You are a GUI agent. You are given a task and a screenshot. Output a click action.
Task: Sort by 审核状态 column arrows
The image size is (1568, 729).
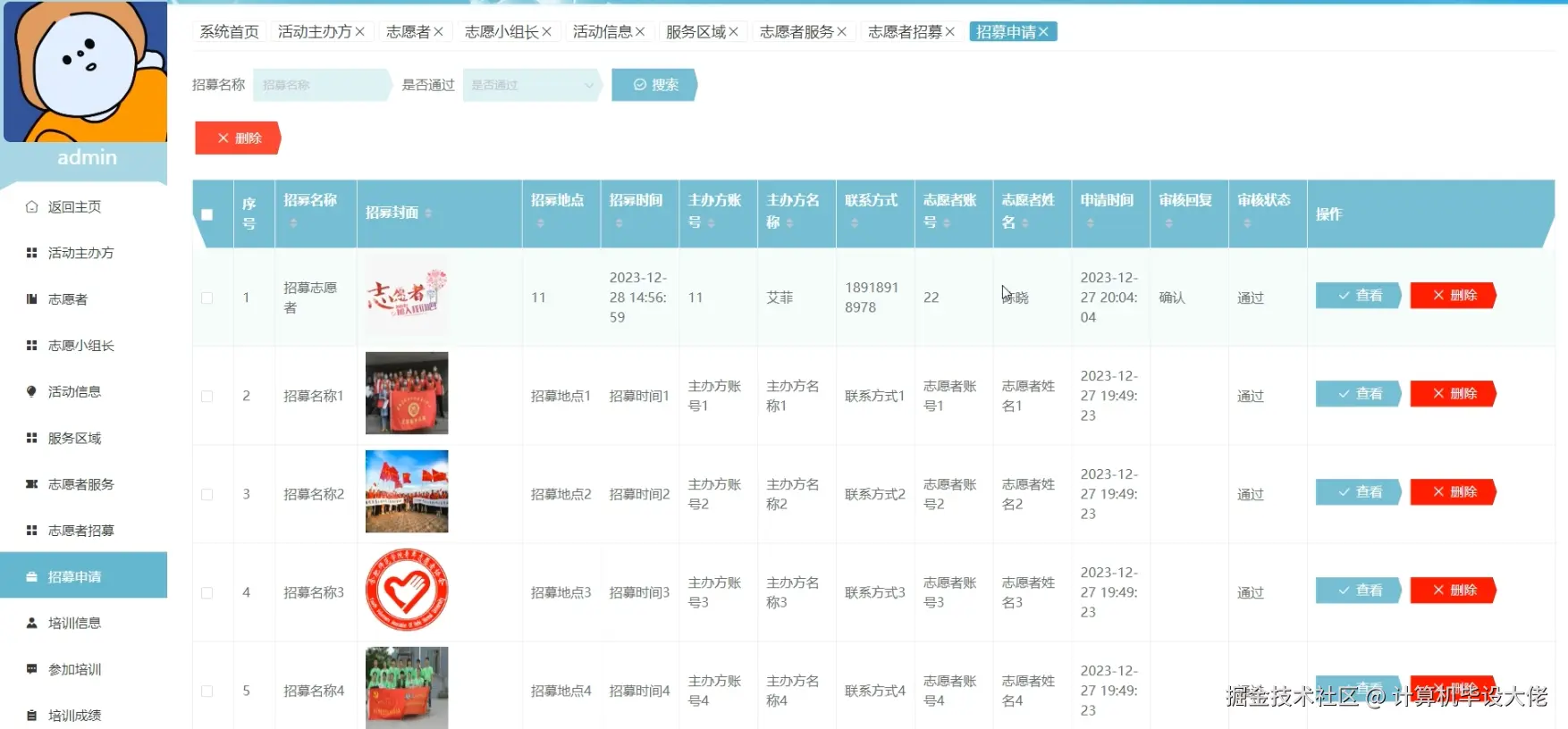click(x=1247, y=222)
